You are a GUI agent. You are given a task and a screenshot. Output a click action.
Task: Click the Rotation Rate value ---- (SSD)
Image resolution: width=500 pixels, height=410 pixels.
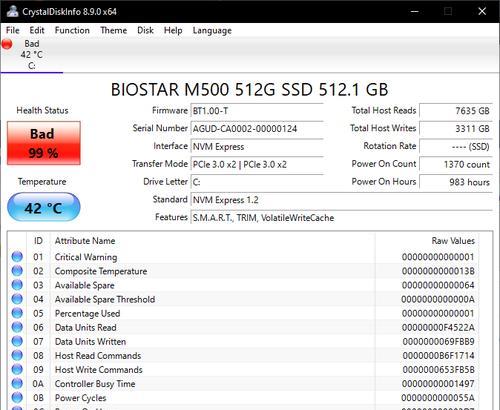tap(456, 146)
